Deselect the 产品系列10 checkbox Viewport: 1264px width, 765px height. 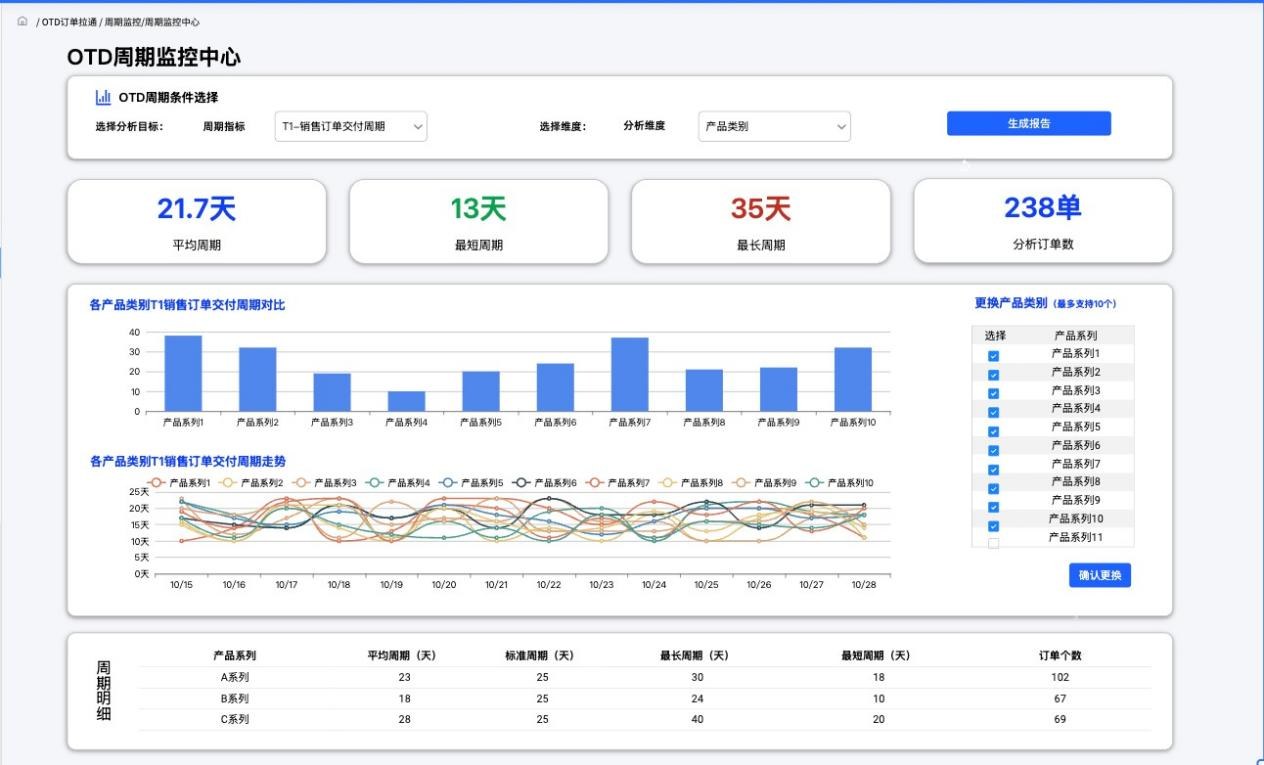(x=993, y=525)
